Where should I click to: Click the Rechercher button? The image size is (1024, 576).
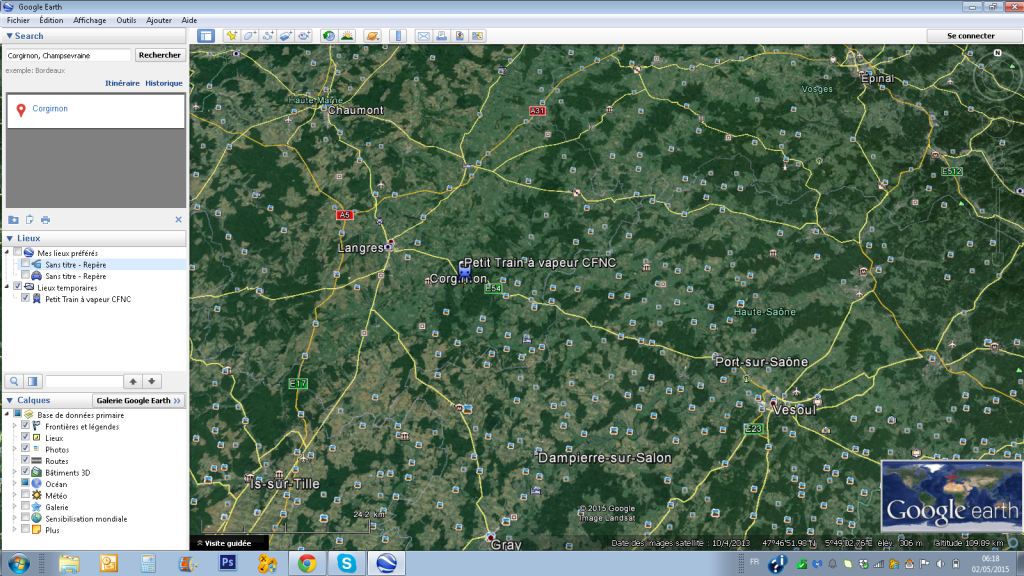pyautogui.click(x=160, y=56)
